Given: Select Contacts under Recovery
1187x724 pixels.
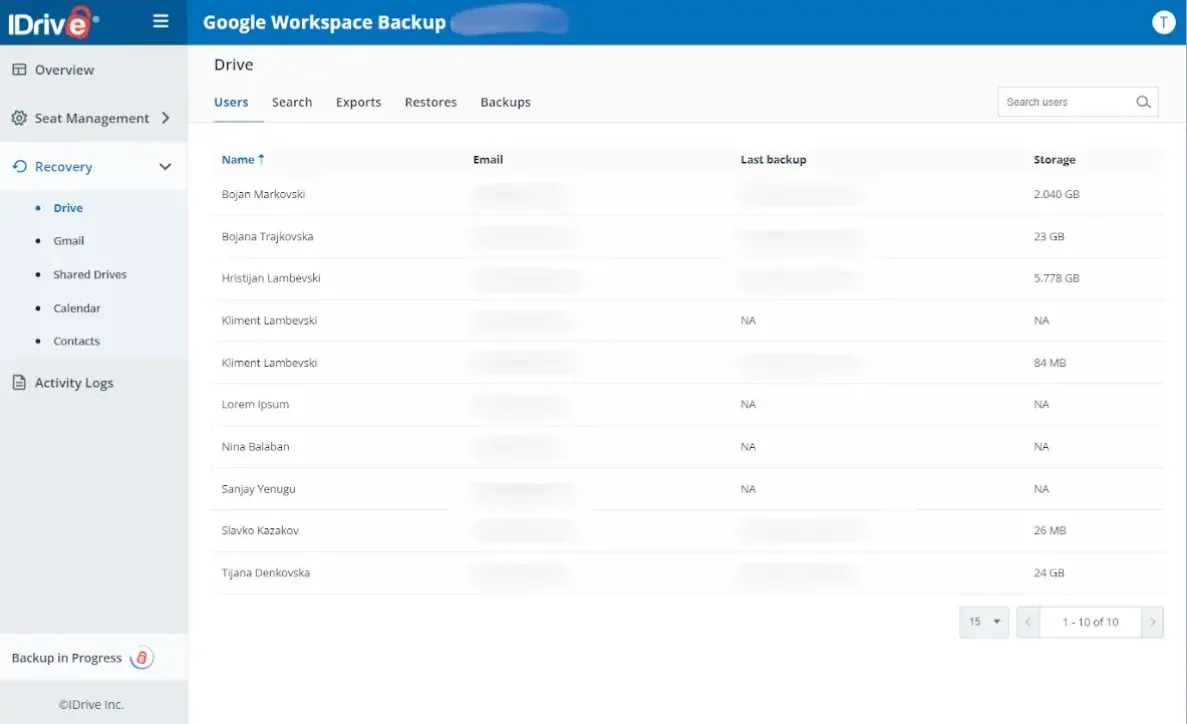Looking at the screenshot, I should [x=76, y=341].
